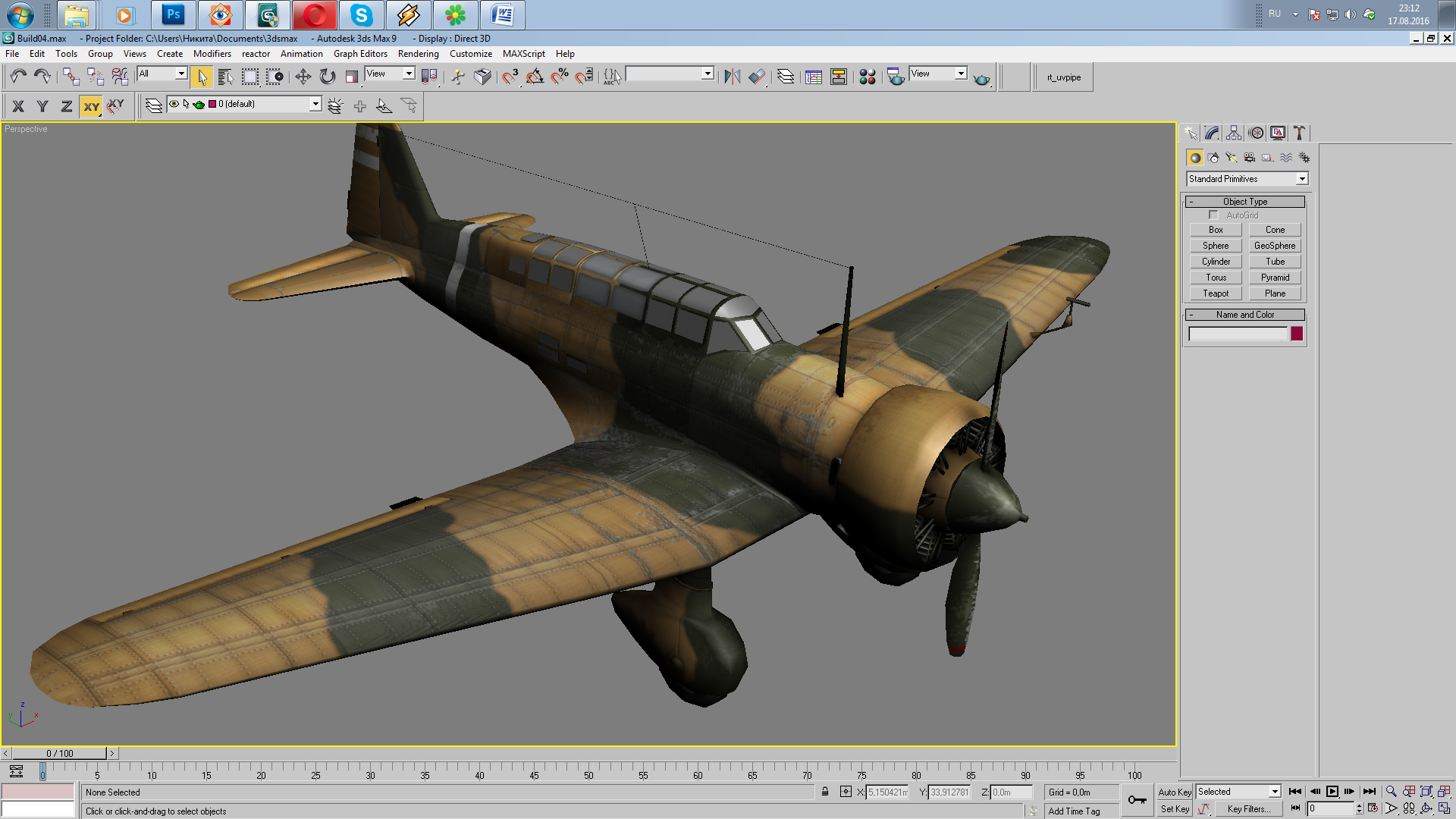This screenshot has width=1456, height=819.
Task: Open the Modifiers menu
Action: click(212, 54)
